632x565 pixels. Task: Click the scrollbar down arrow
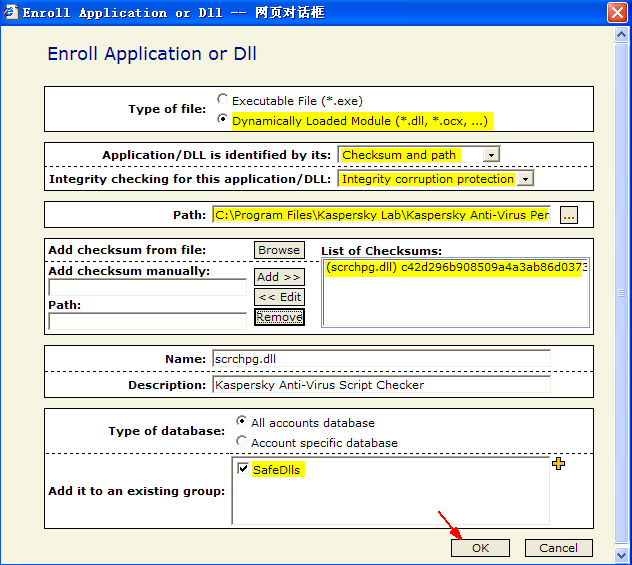tap(621, 556)
